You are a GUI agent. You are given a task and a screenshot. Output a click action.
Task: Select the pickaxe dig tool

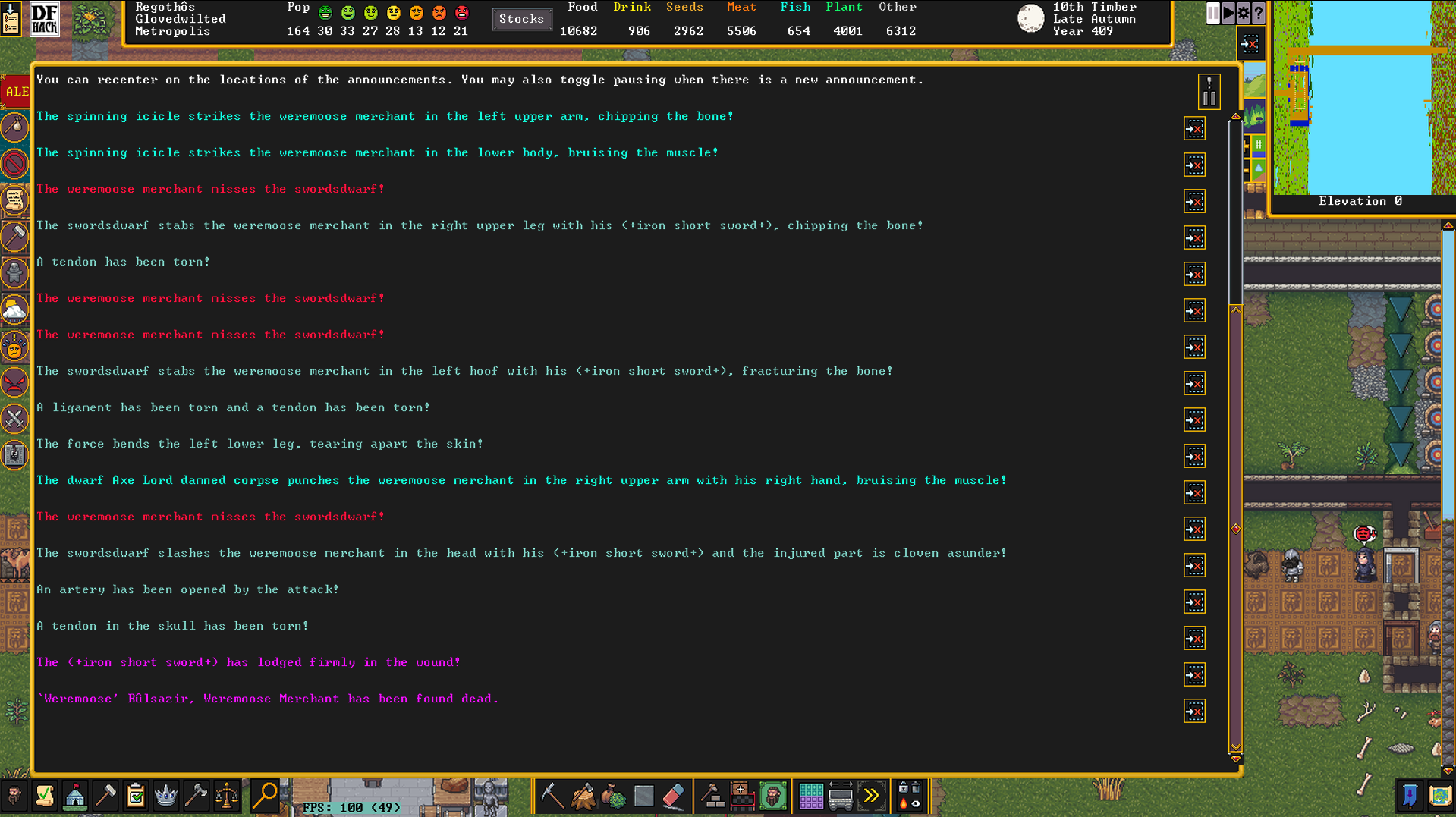[x=552, y=796]
